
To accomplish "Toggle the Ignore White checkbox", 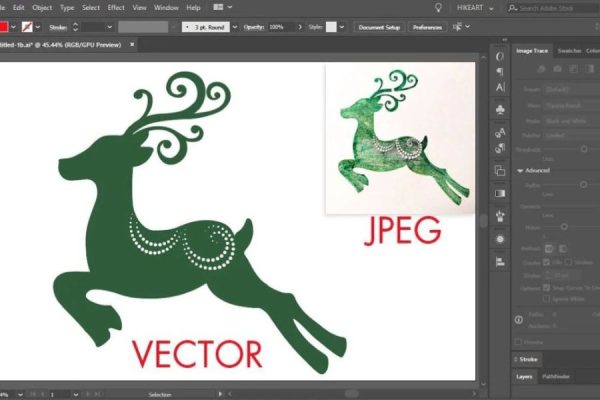I will coord(545,298).
